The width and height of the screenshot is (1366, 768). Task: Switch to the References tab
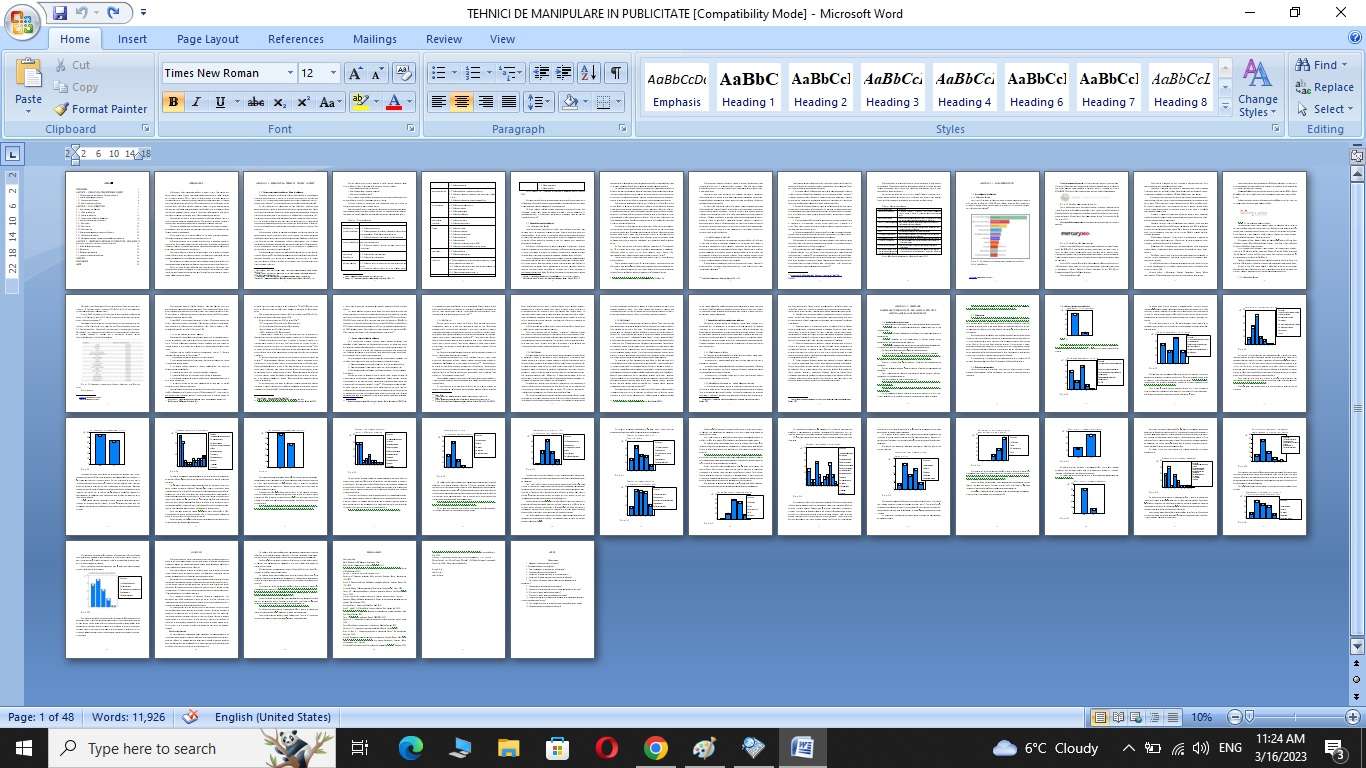295,39
